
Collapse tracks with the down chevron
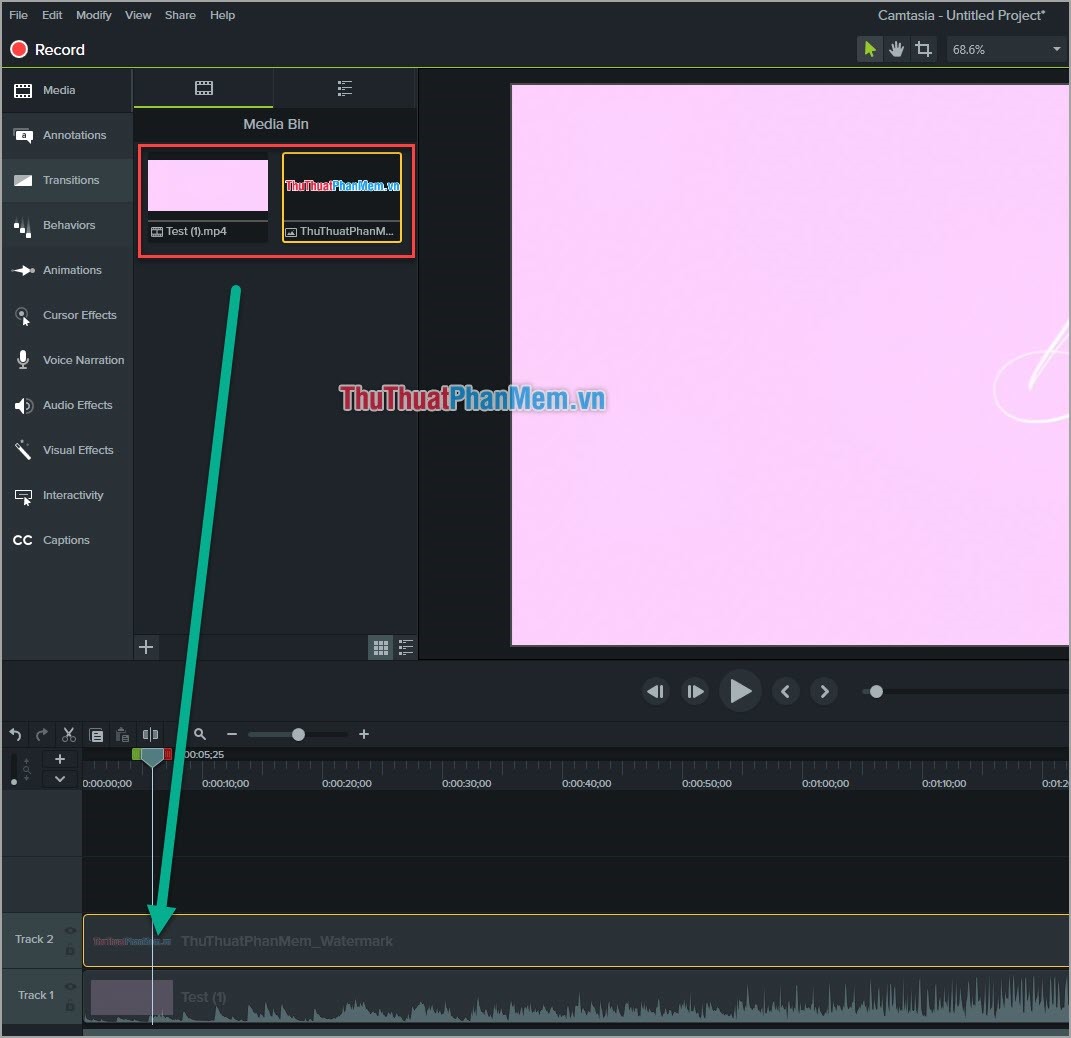click(x=59, y=778)
